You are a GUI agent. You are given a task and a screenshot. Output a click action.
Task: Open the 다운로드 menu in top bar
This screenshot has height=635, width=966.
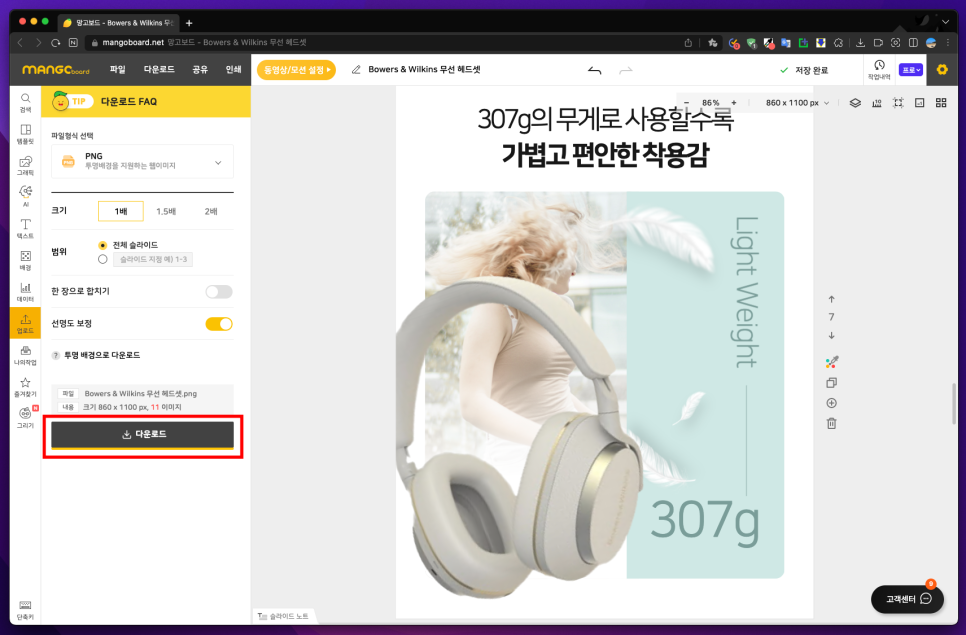[159, 70]
